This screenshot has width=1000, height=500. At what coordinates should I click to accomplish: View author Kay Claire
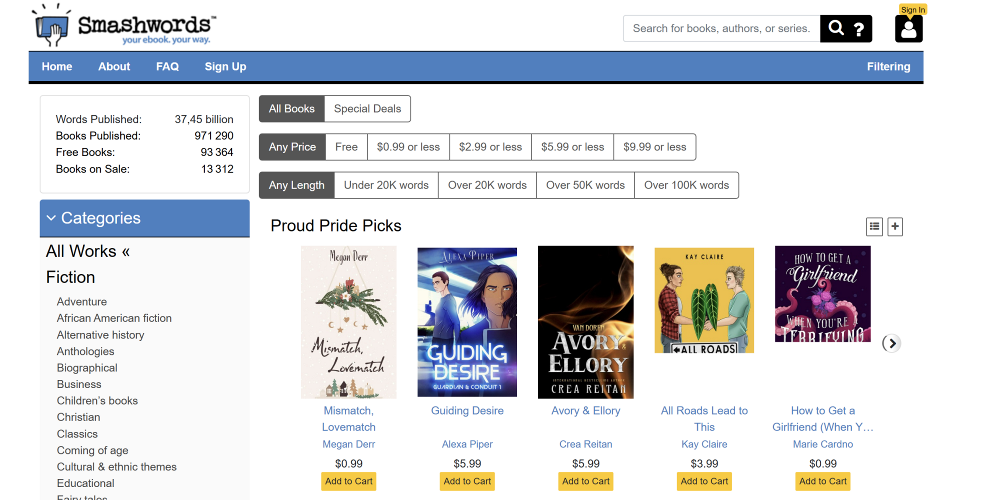[705, 445]
